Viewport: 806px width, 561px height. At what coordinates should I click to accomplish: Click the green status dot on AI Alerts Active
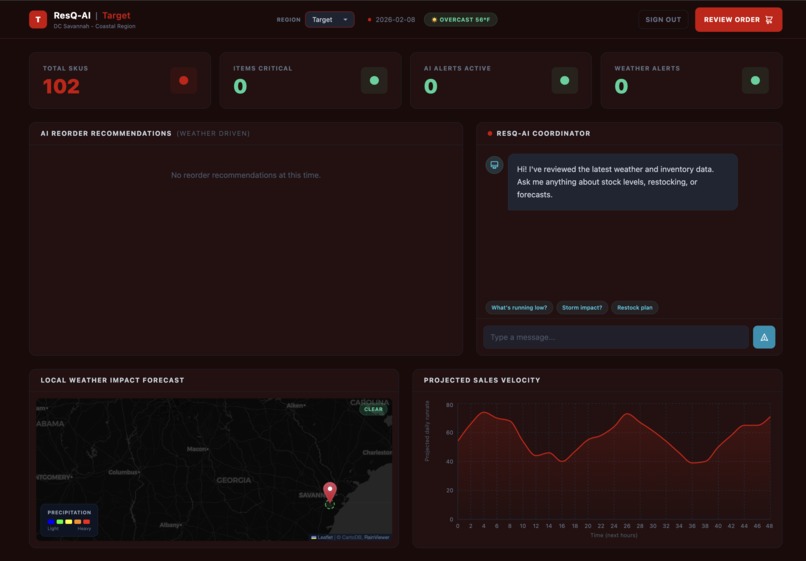tap(564, 80)
